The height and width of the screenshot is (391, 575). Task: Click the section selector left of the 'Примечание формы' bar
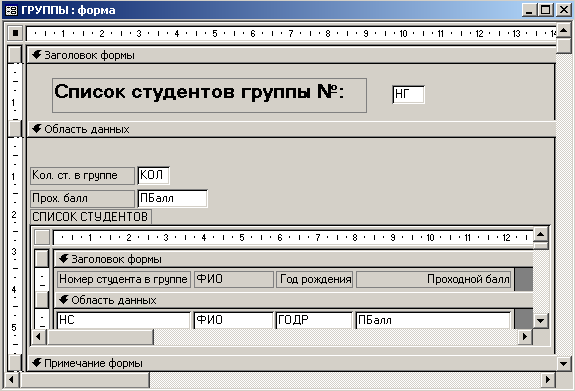click(x=15, y=363)
